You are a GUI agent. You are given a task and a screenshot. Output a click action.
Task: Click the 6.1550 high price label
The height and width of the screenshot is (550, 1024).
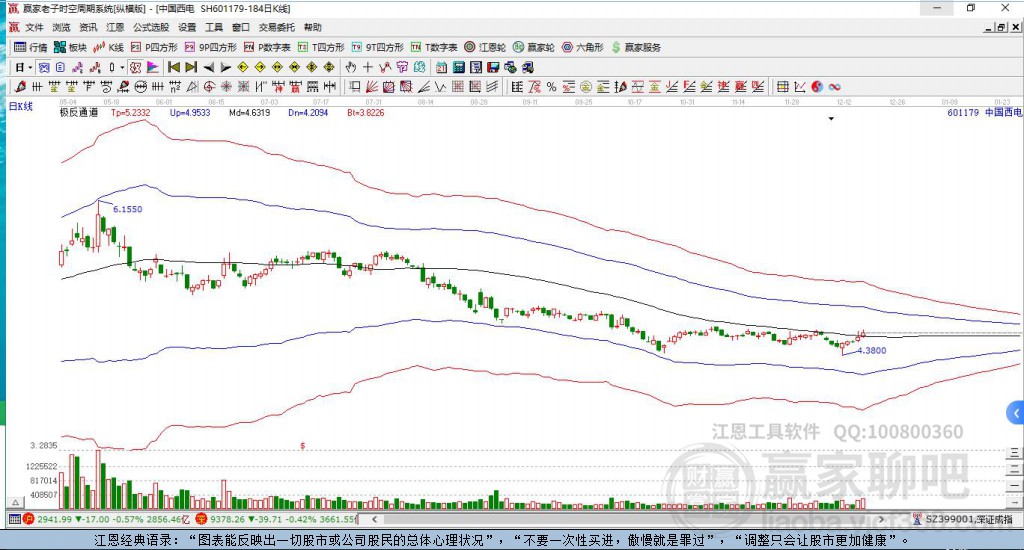[x=127, y=209]
